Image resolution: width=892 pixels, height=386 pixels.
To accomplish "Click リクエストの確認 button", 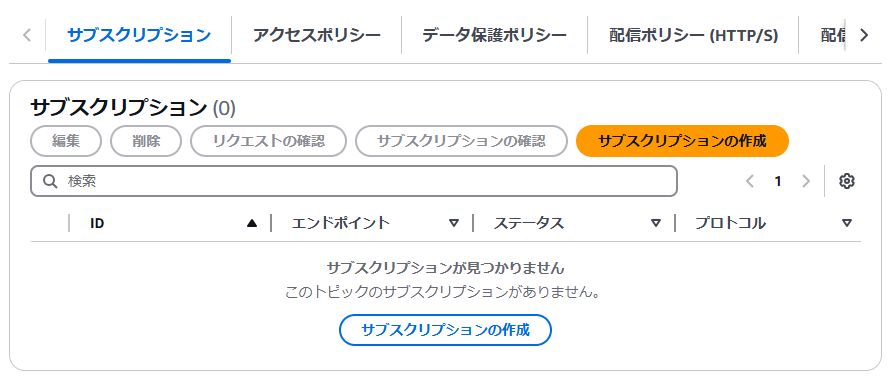I will tap(269, 141).
